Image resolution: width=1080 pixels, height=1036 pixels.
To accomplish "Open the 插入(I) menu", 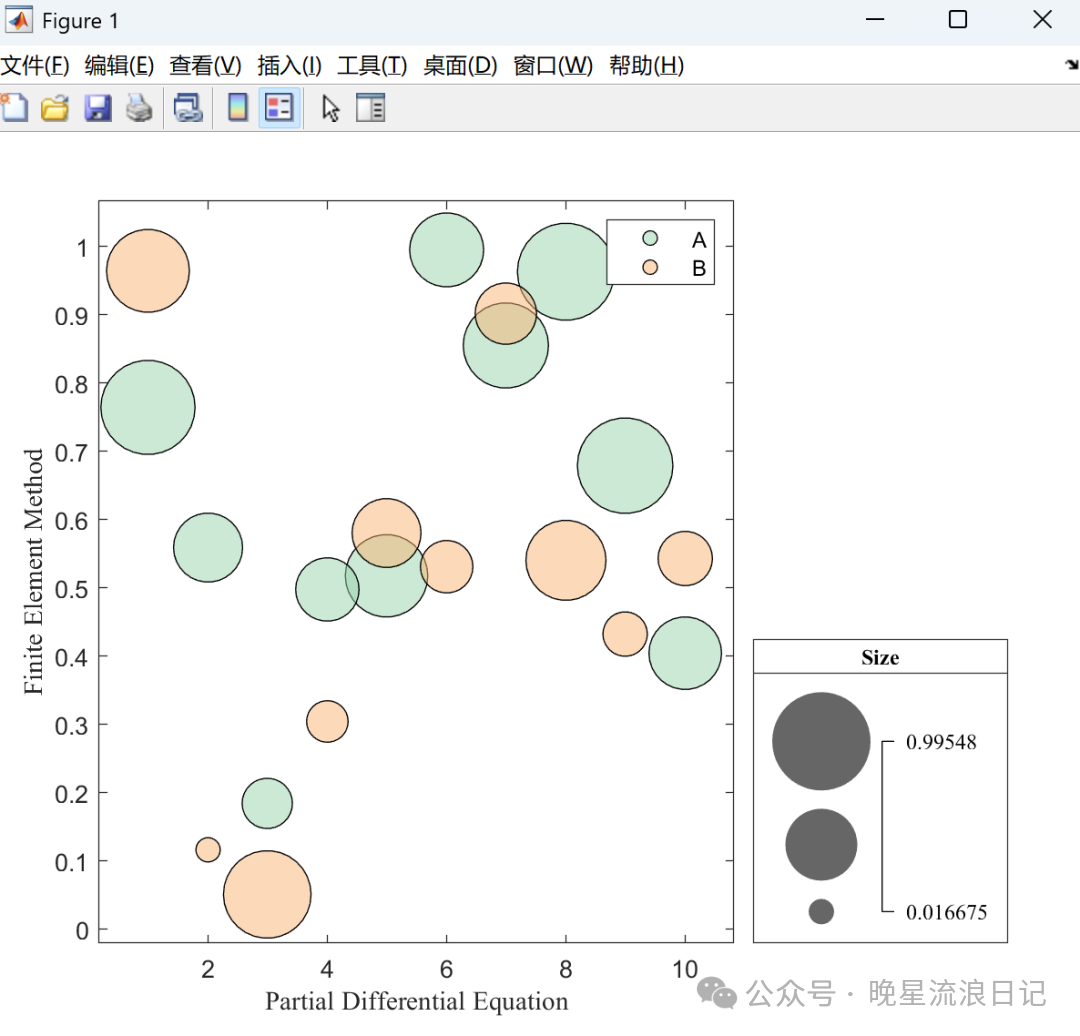I will 289,65.
